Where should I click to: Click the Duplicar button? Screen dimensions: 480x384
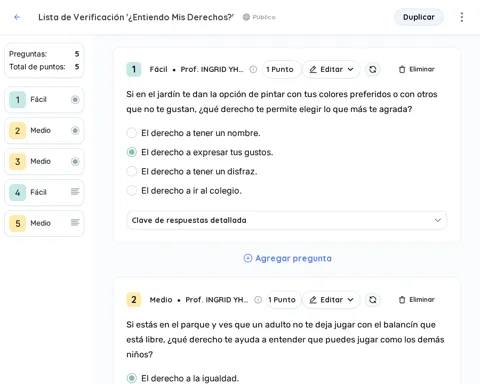[419, 17]
